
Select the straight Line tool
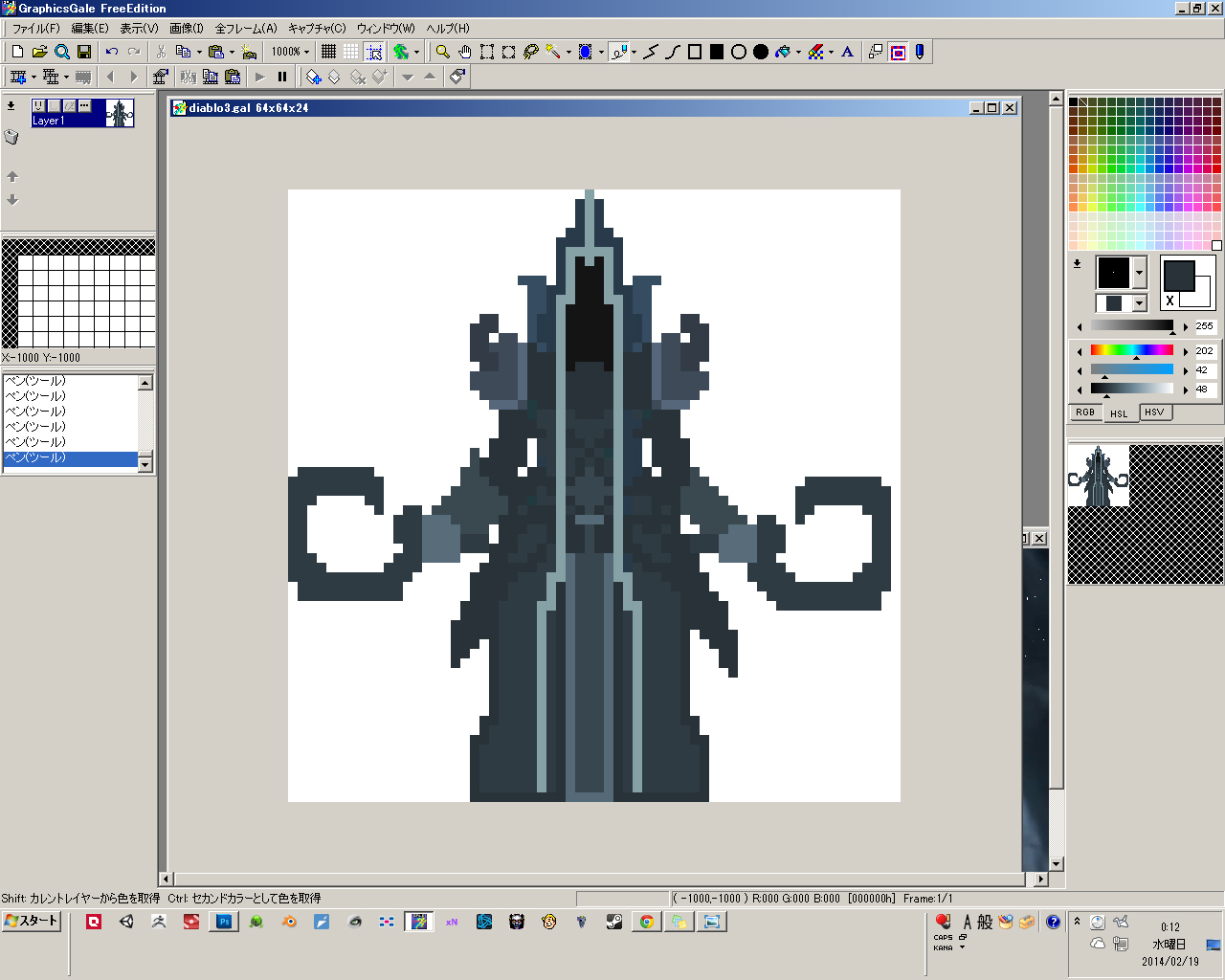[x=651, y=52]
